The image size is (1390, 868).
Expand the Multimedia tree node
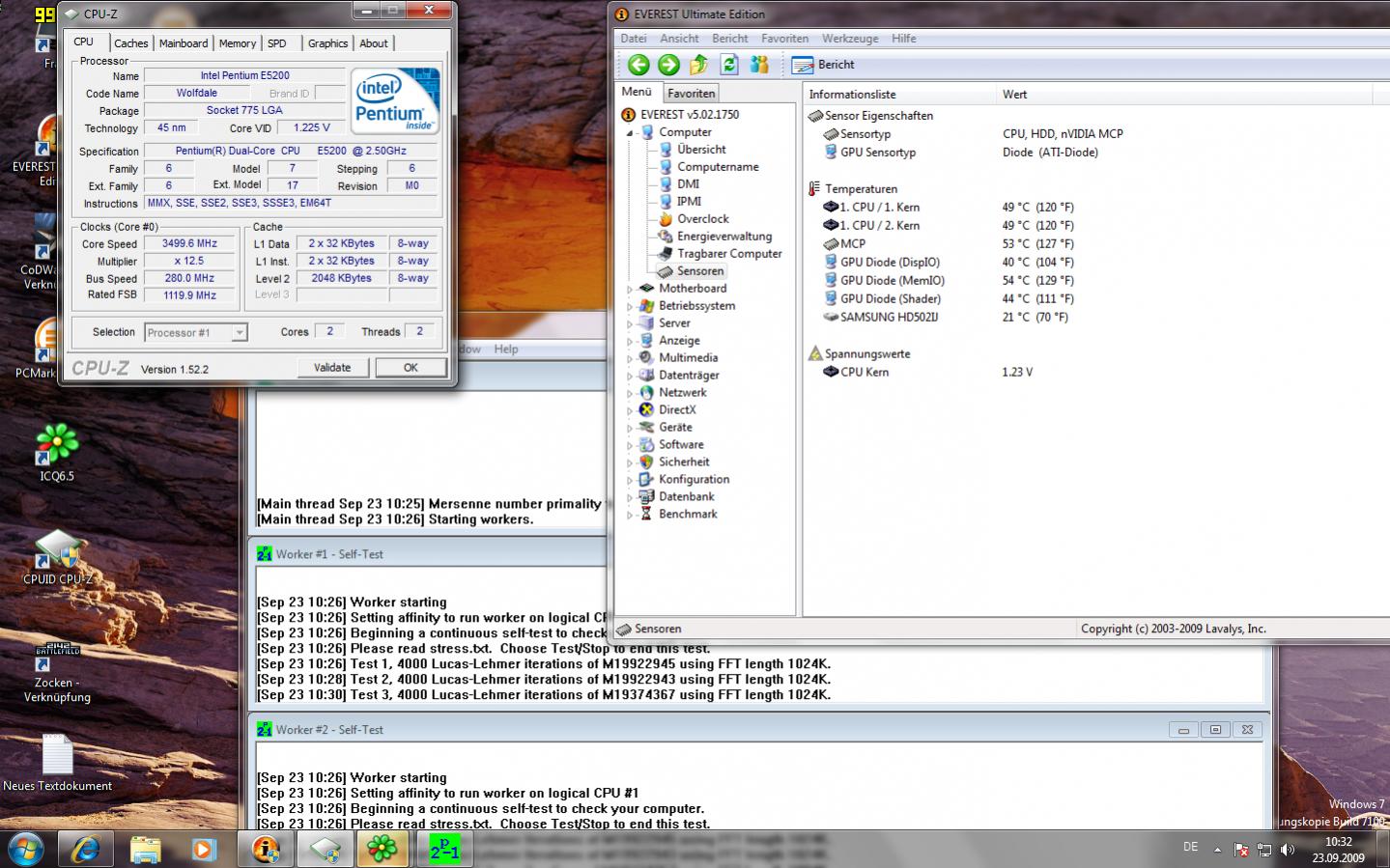coord(630,358)
